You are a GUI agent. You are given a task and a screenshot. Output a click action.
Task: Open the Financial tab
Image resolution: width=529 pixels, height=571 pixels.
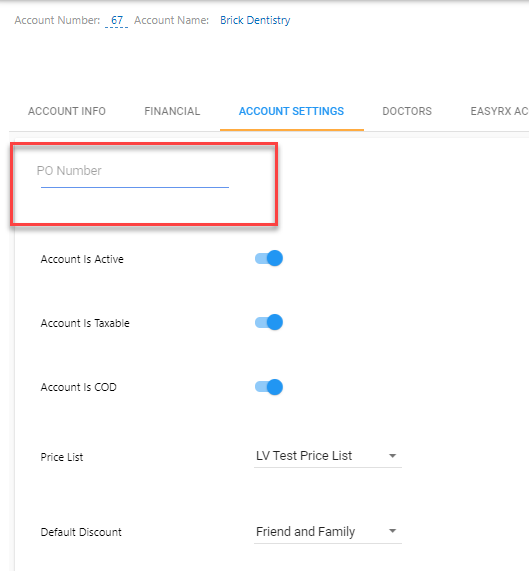(x=172, y=111)
